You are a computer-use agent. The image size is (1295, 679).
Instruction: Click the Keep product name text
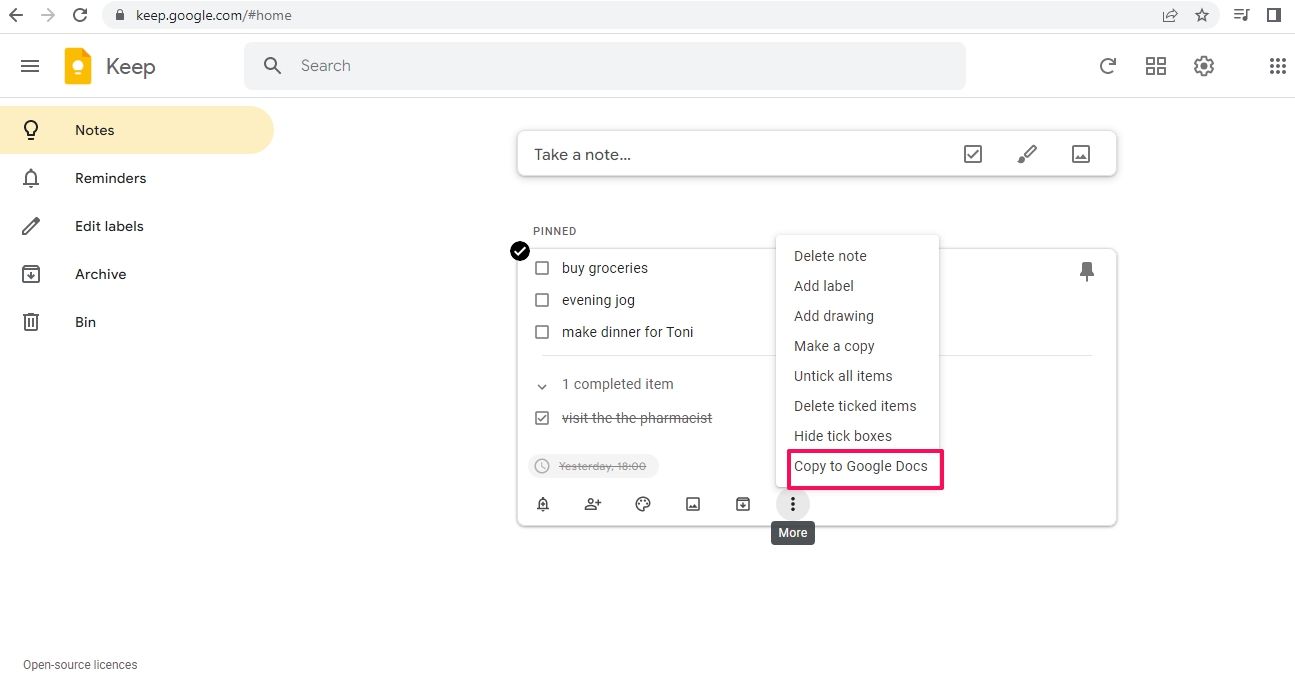[x=130, y=67]
